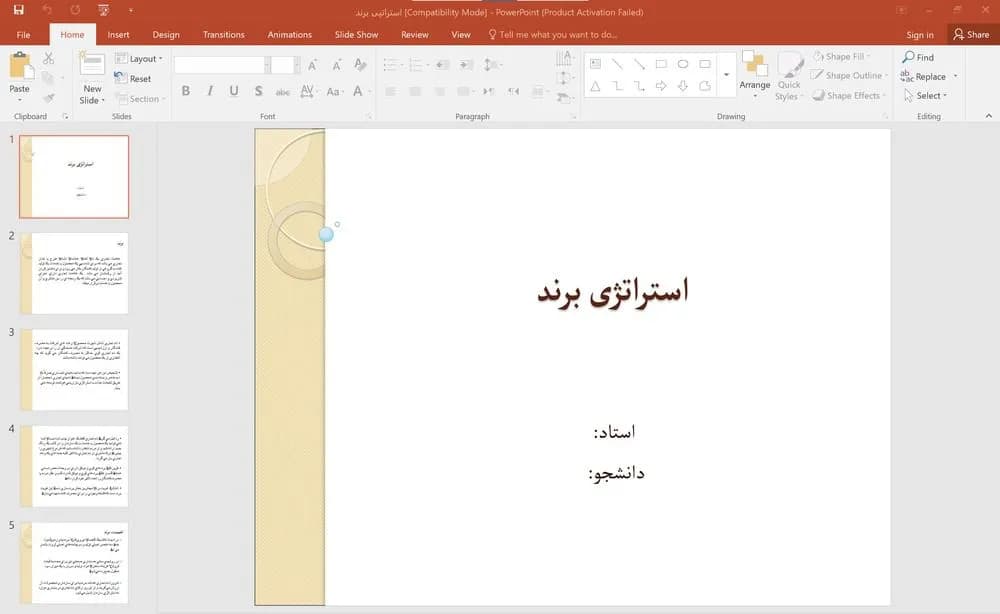Open Shape Outline color options

click(849, 75)
